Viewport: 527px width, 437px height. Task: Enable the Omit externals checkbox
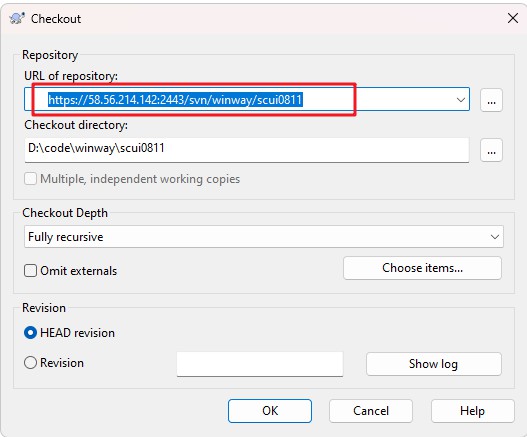(30, 271)
